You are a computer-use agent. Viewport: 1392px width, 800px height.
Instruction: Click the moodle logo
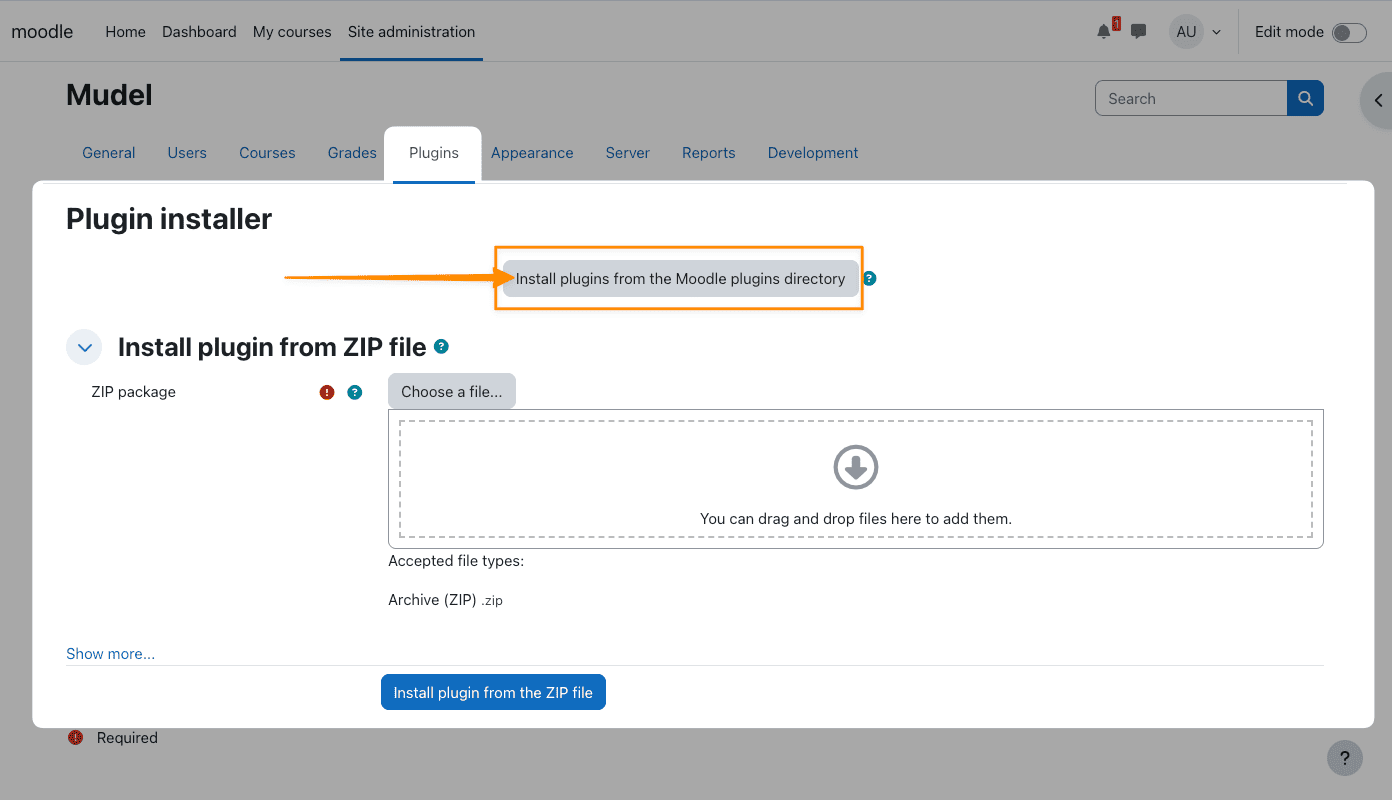pos(42,32)
